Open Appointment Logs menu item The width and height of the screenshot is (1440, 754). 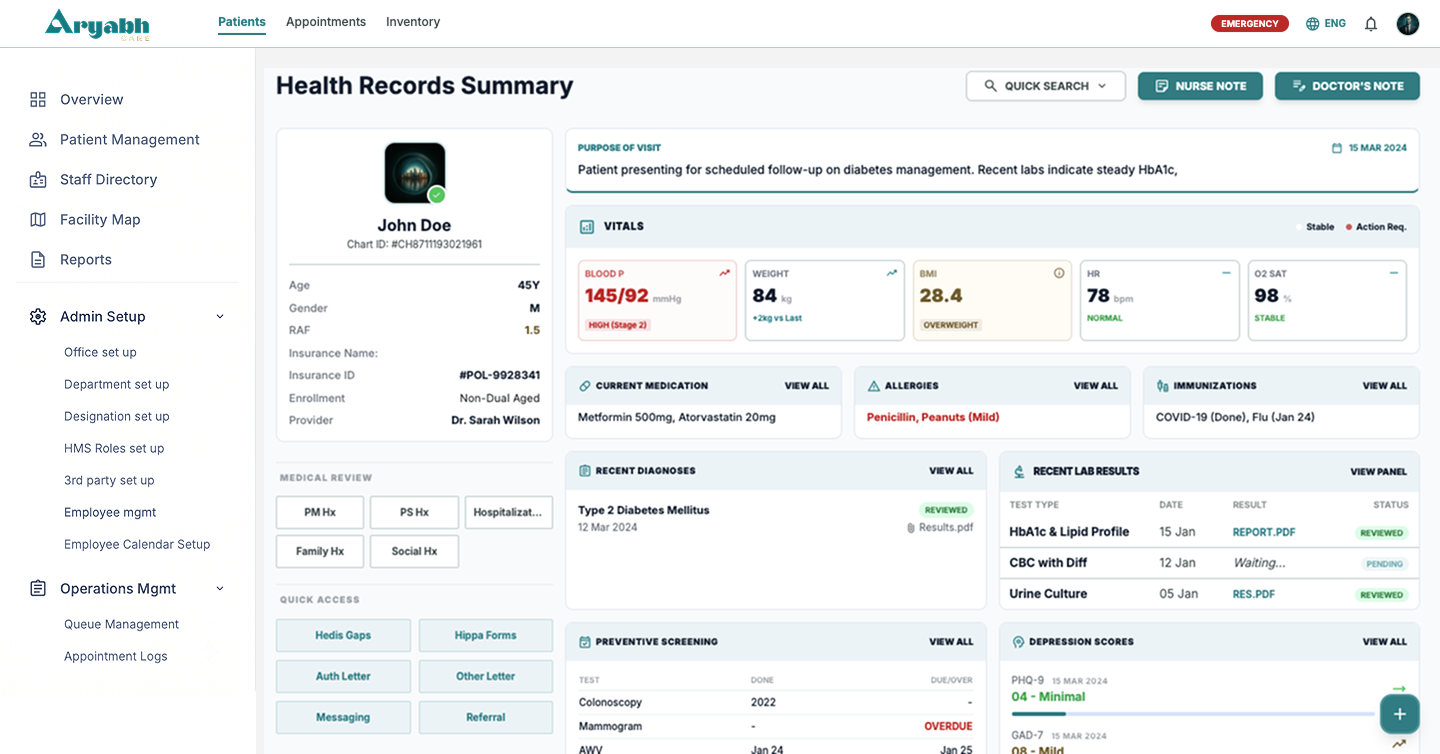116,656
